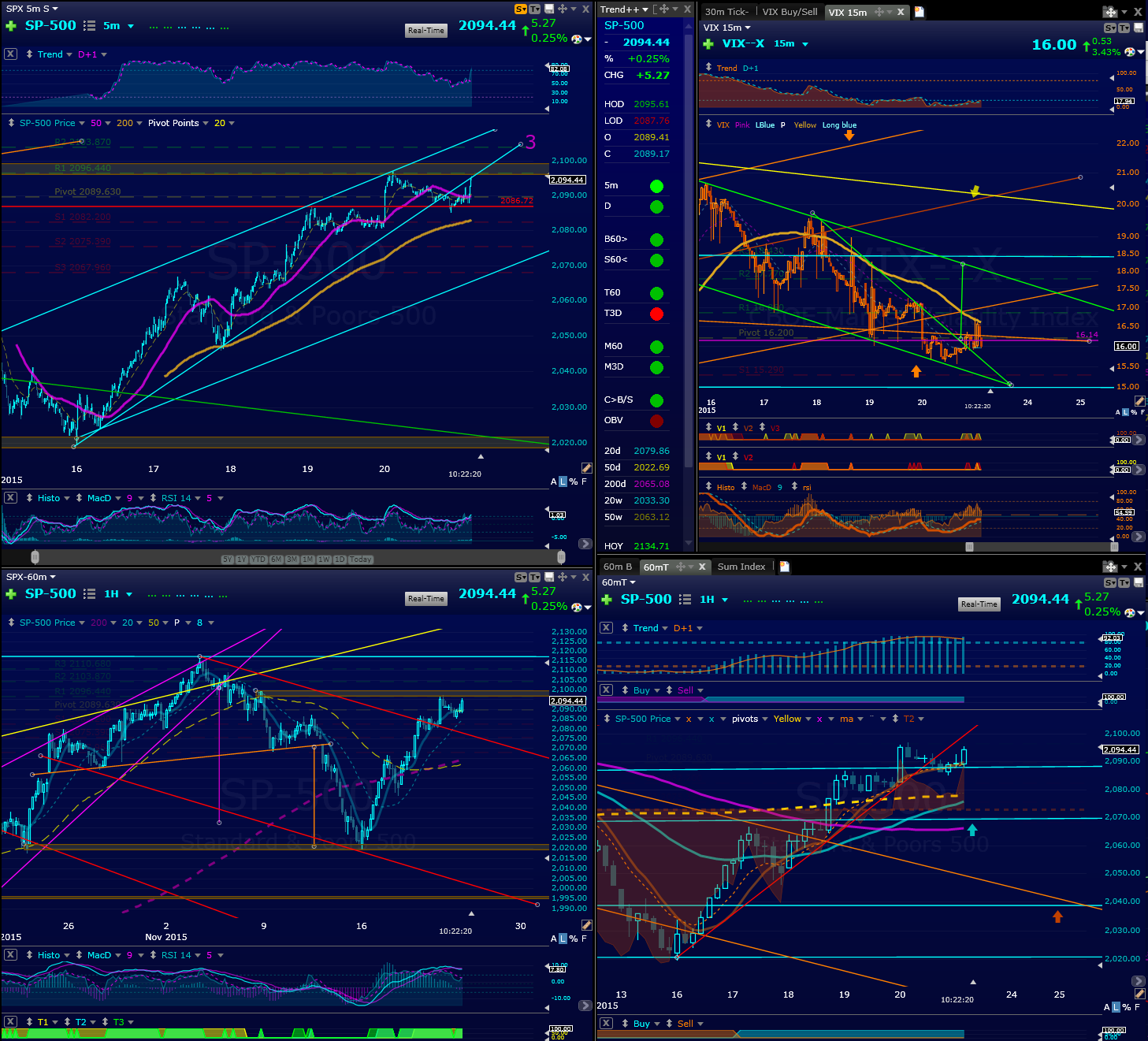Toggle L log scale in SPX-60m chart
Viewport: 1148px width, 1041px height.
click(563, 939)
